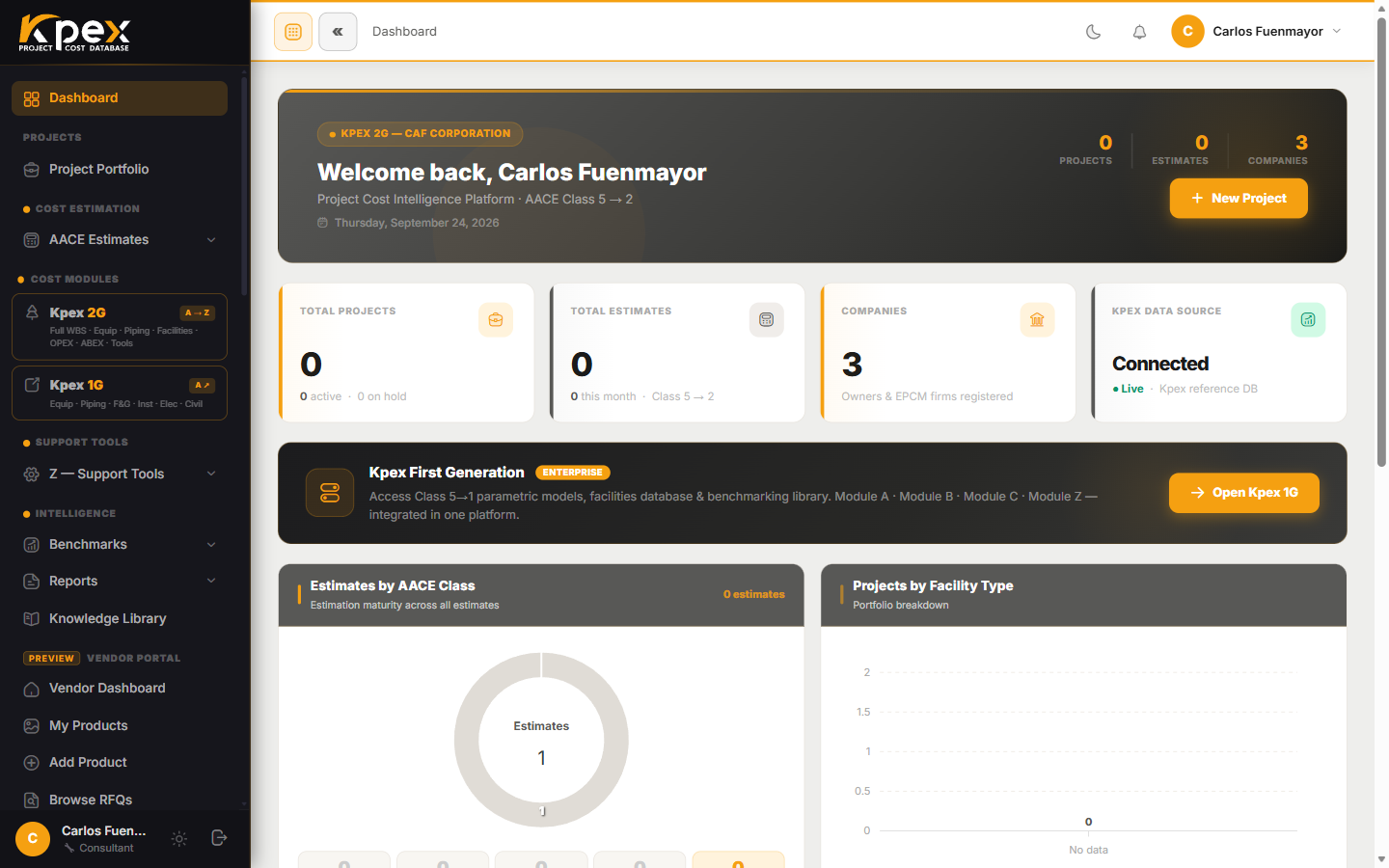Click the Kpex 1G external link icon
Image resolution: width=1389 pixels, height=868 pixels.
click(x=32, y=385)
